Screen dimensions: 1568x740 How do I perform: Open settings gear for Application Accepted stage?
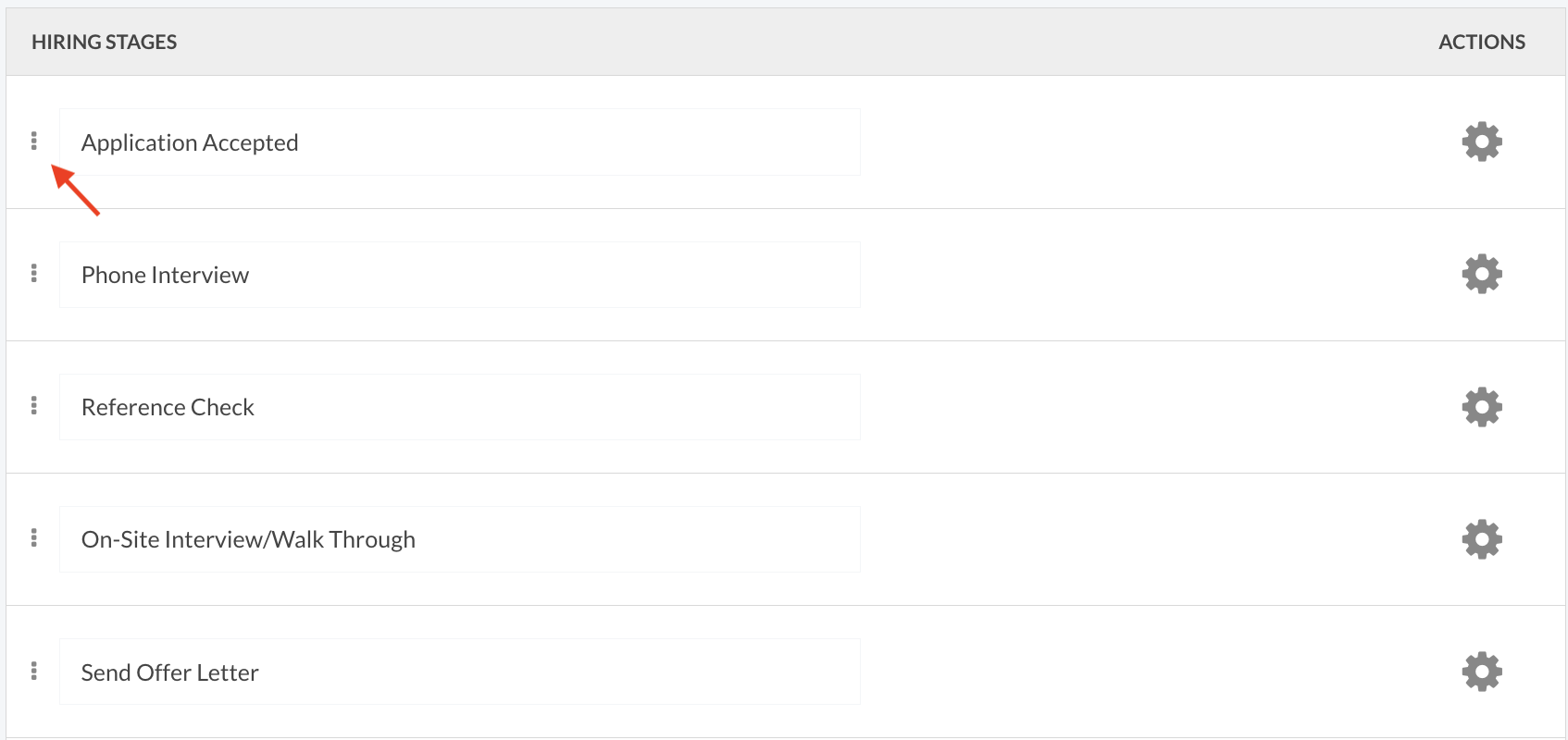pos(1482,142)
